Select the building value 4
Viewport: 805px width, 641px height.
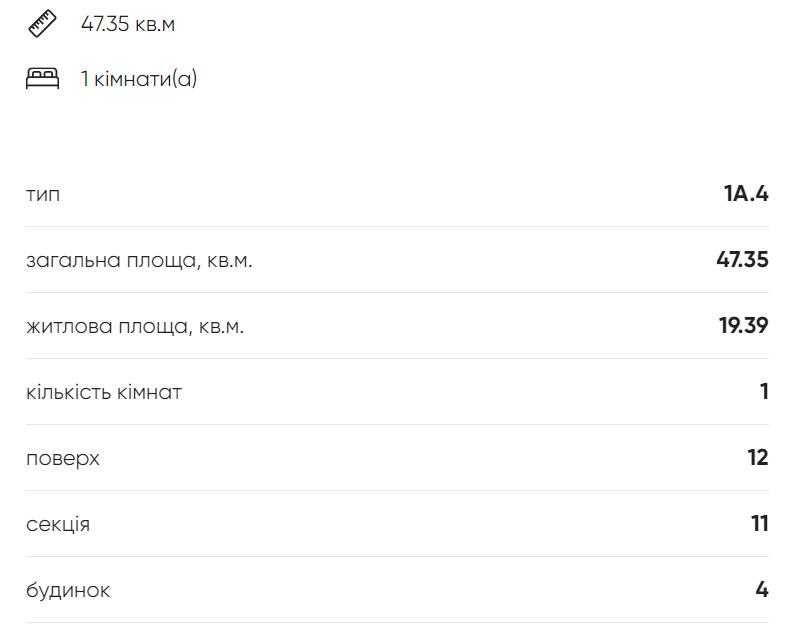tap(762, 590)
